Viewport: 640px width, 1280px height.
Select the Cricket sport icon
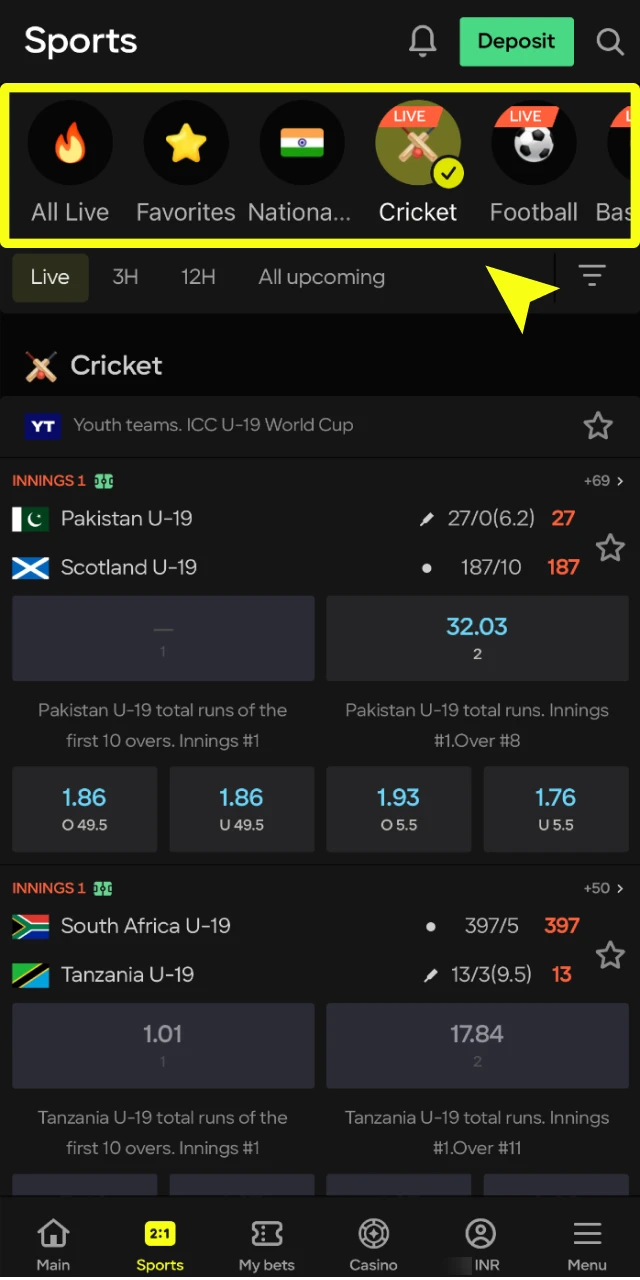coord(418,143)
